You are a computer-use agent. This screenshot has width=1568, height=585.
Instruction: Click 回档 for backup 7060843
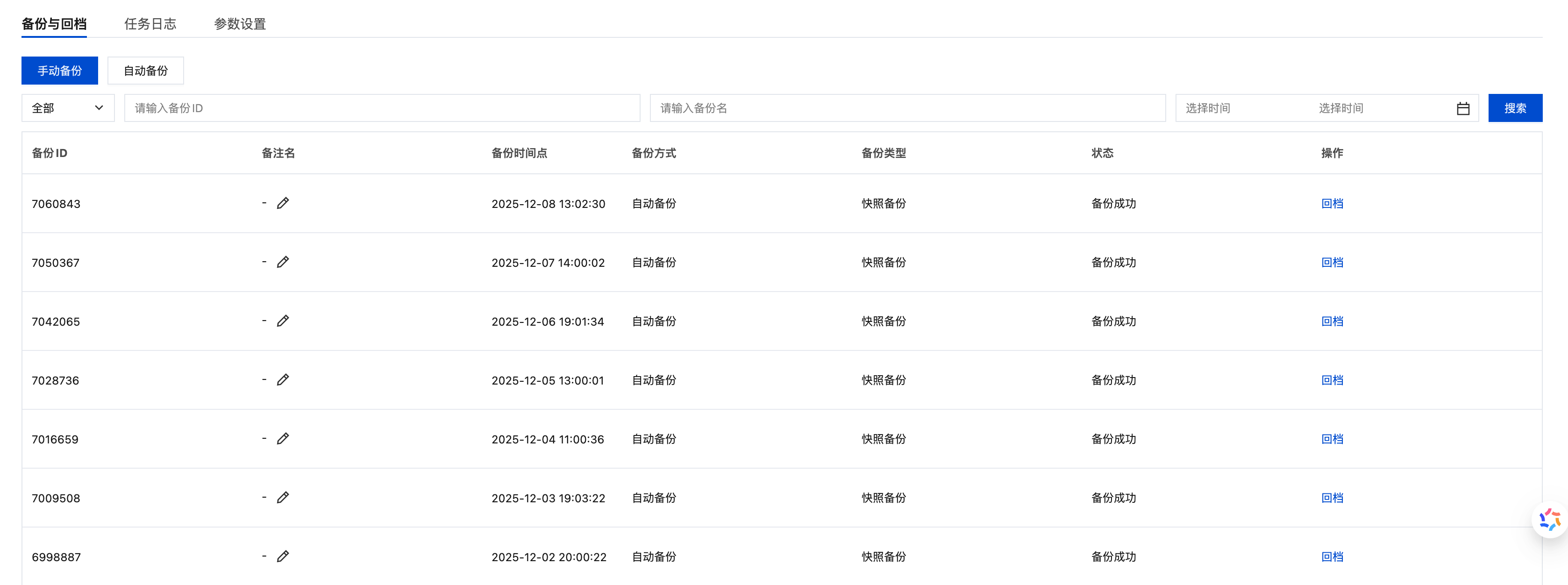[x=1332, y=203]
